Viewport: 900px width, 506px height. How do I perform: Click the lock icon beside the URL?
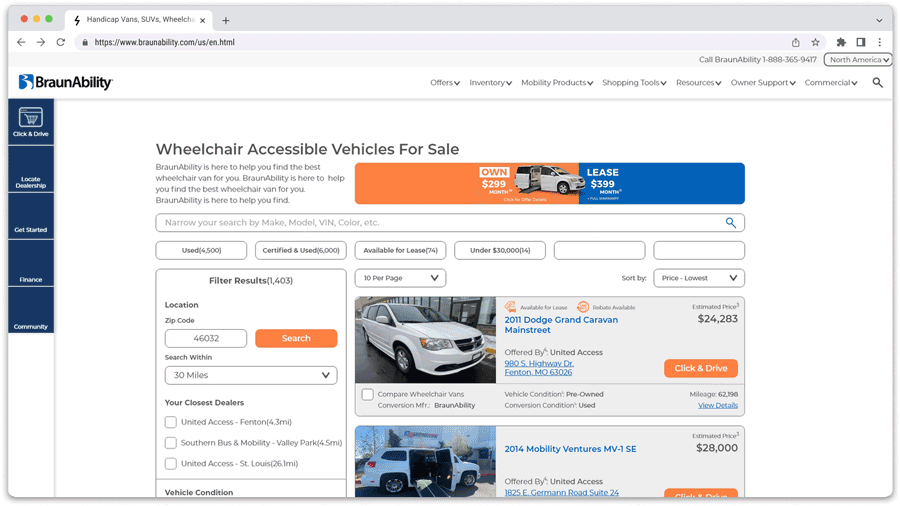[x=85, y=42]
